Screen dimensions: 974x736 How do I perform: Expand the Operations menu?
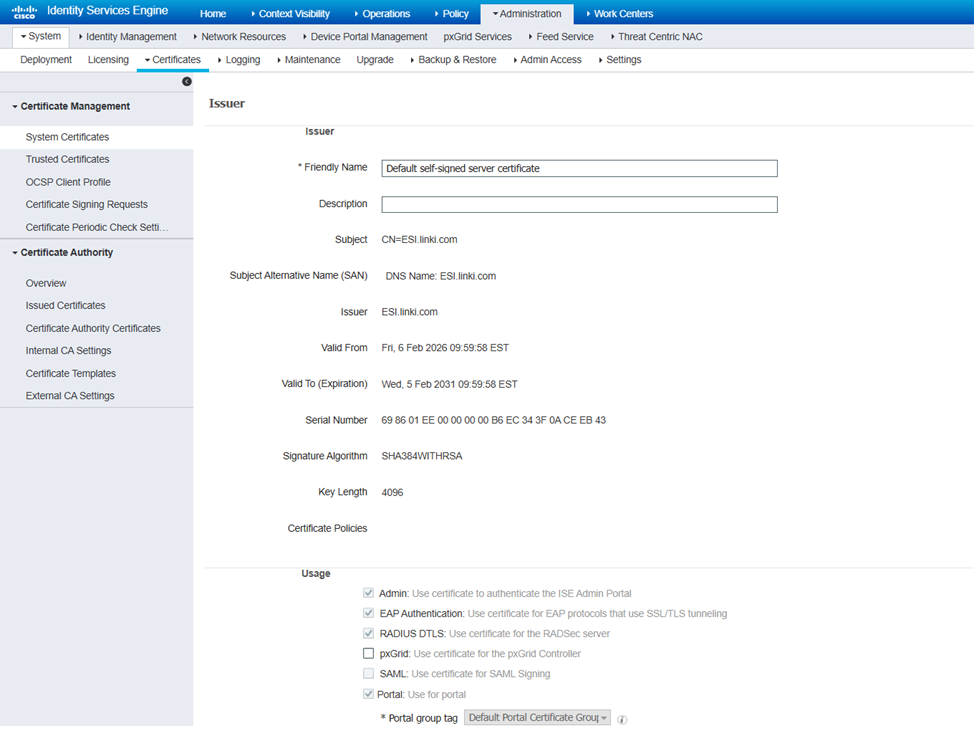tap(382, 14)
